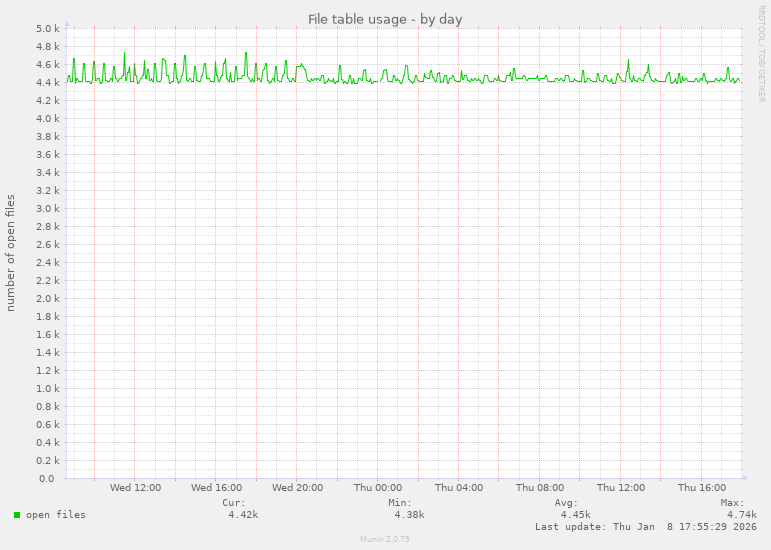The image size is (771, 550).
Task: Click the current value '4.42k'
Action: pos(243,515)
